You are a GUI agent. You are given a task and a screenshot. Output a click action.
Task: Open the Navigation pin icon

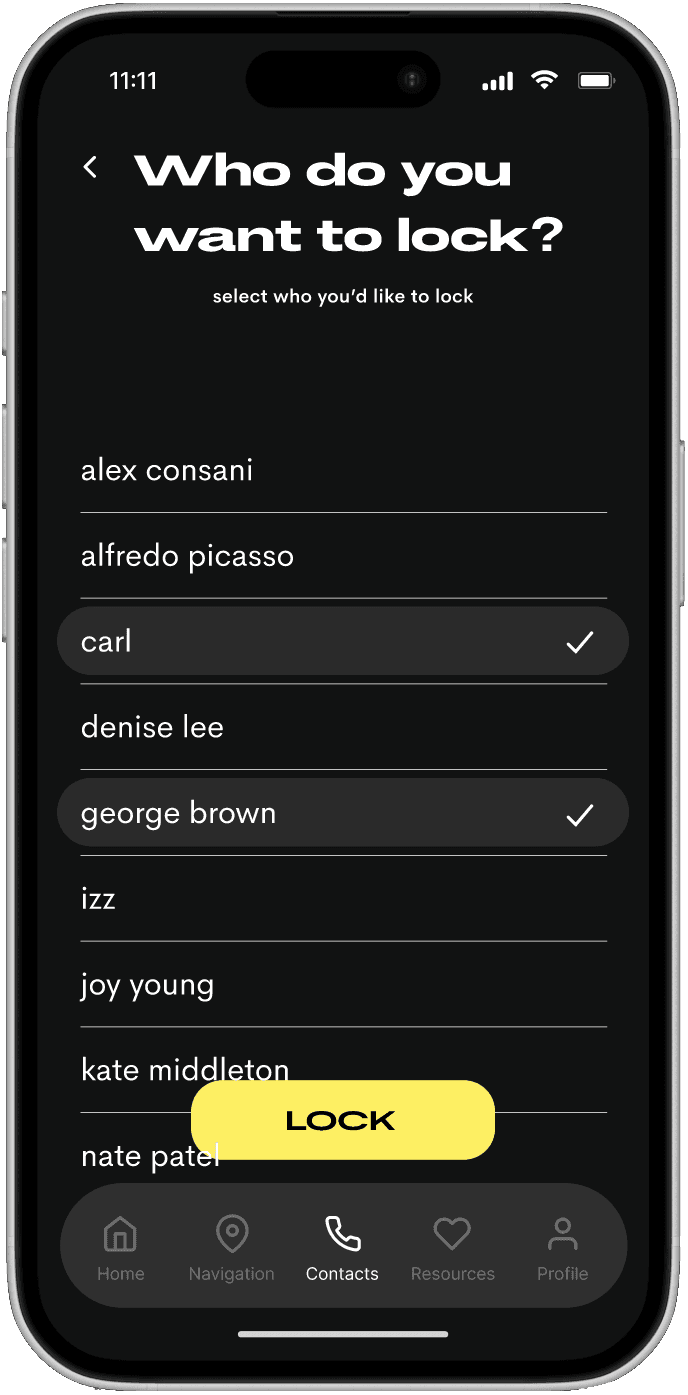coord(232,1234)
